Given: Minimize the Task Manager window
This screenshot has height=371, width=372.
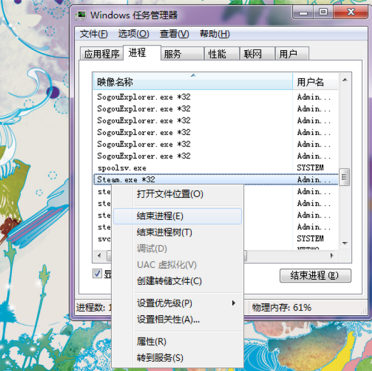Looking at the screenshot, I should (302, 12).
